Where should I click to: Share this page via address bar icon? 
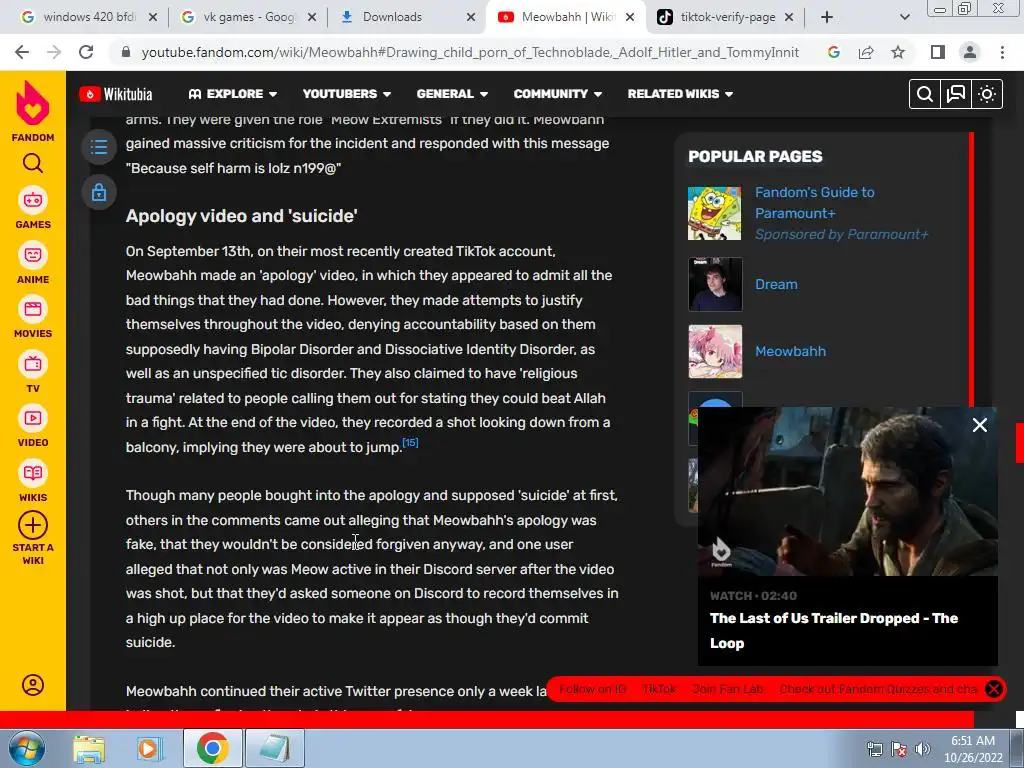[866, 52]
